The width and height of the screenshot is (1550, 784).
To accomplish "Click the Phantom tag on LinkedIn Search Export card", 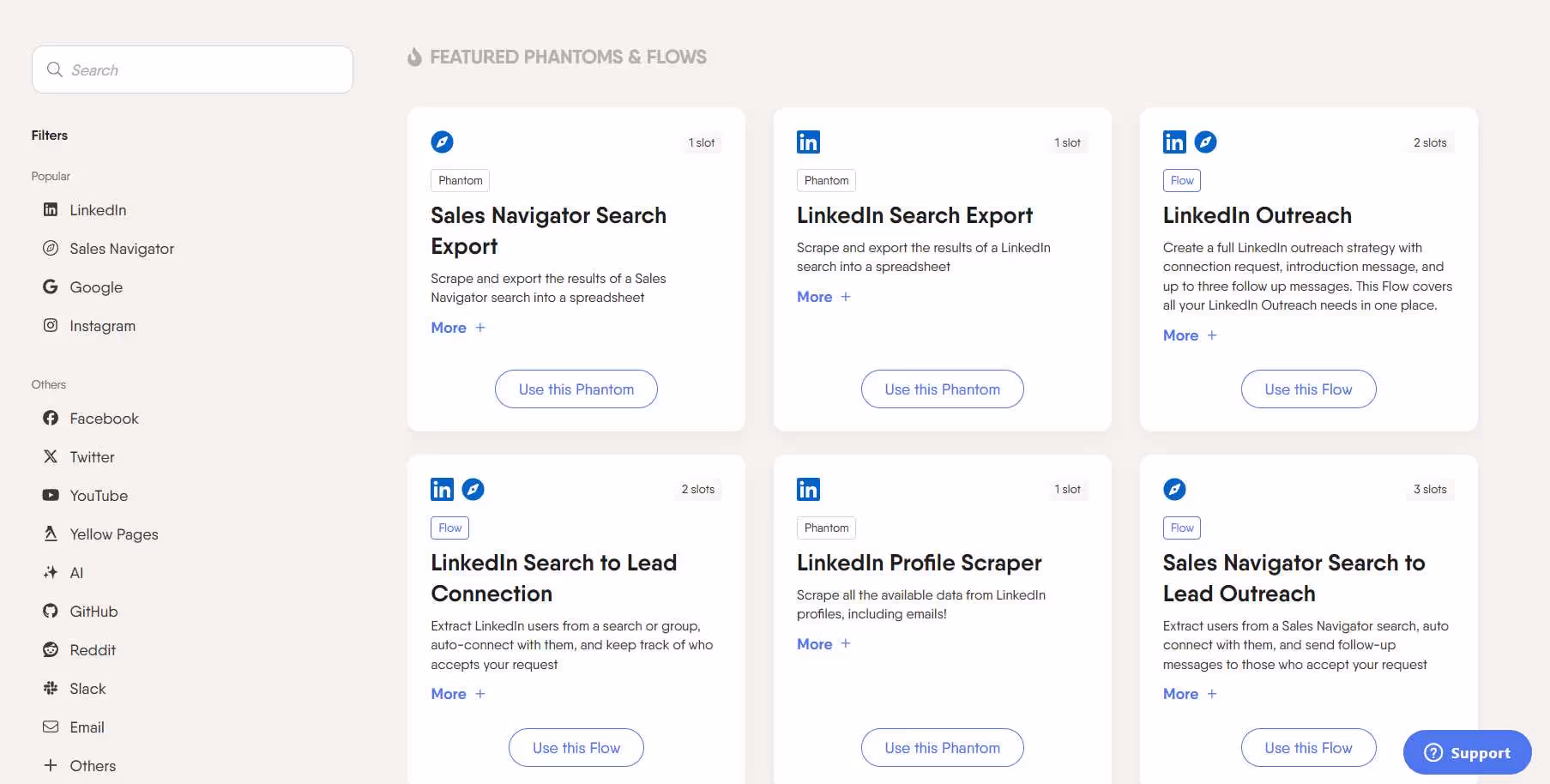I will pos(826,180).
